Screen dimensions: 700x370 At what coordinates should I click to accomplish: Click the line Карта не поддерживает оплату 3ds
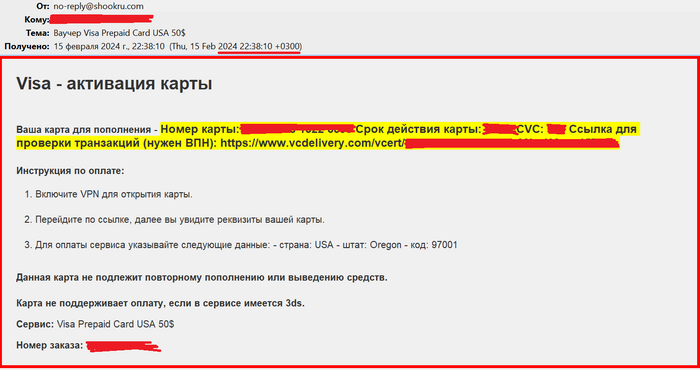[160, 303]
